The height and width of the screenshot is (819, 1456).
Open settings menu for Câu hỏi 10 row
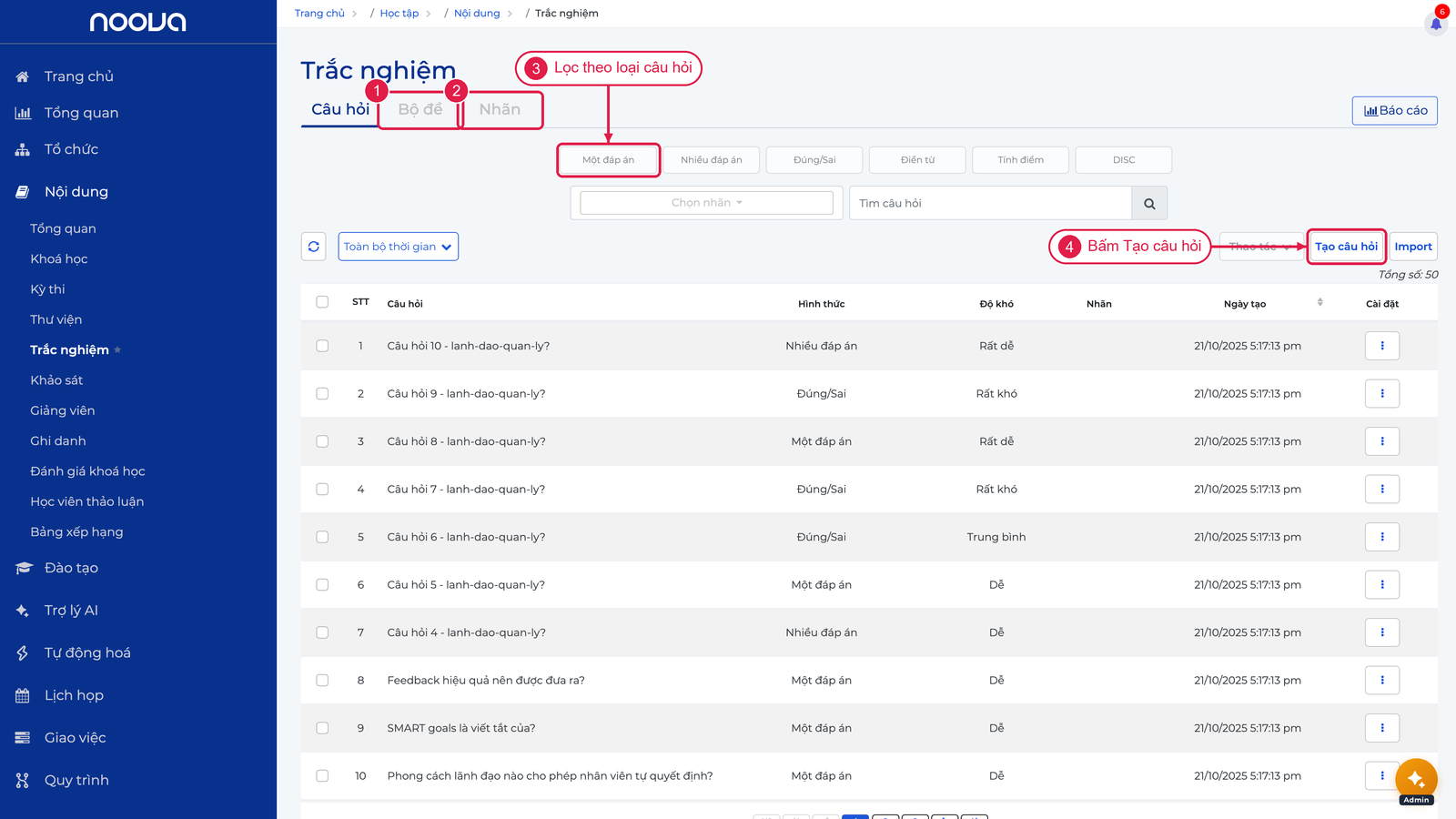(1381, 346)
